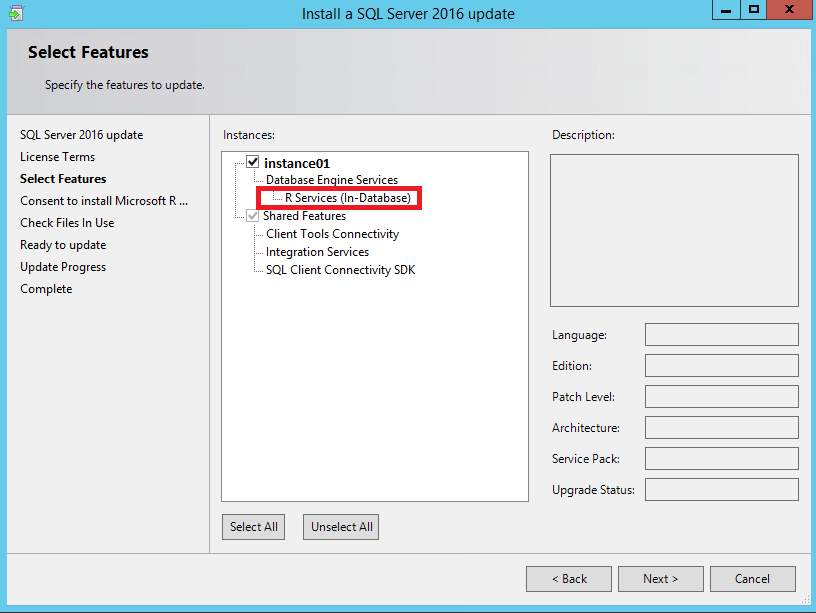This screenshot has height=613, width=816.
Task: Open the Update Progress step
Action: tap(63, 267)
